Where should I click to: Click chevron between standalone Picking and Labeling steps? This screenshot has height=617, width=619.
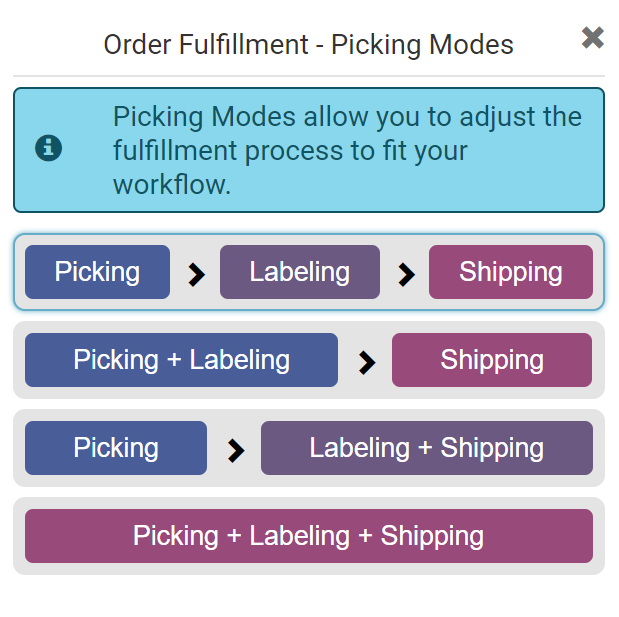point(196,274)
